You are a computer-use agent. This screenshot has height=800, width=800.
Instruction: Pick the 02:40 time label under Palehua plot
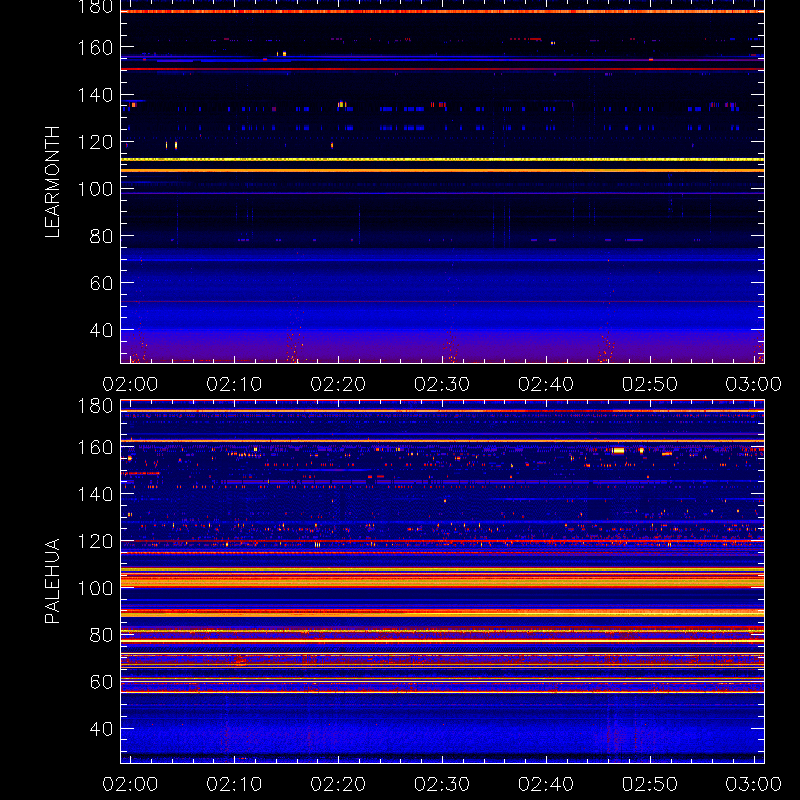[546, 784]
